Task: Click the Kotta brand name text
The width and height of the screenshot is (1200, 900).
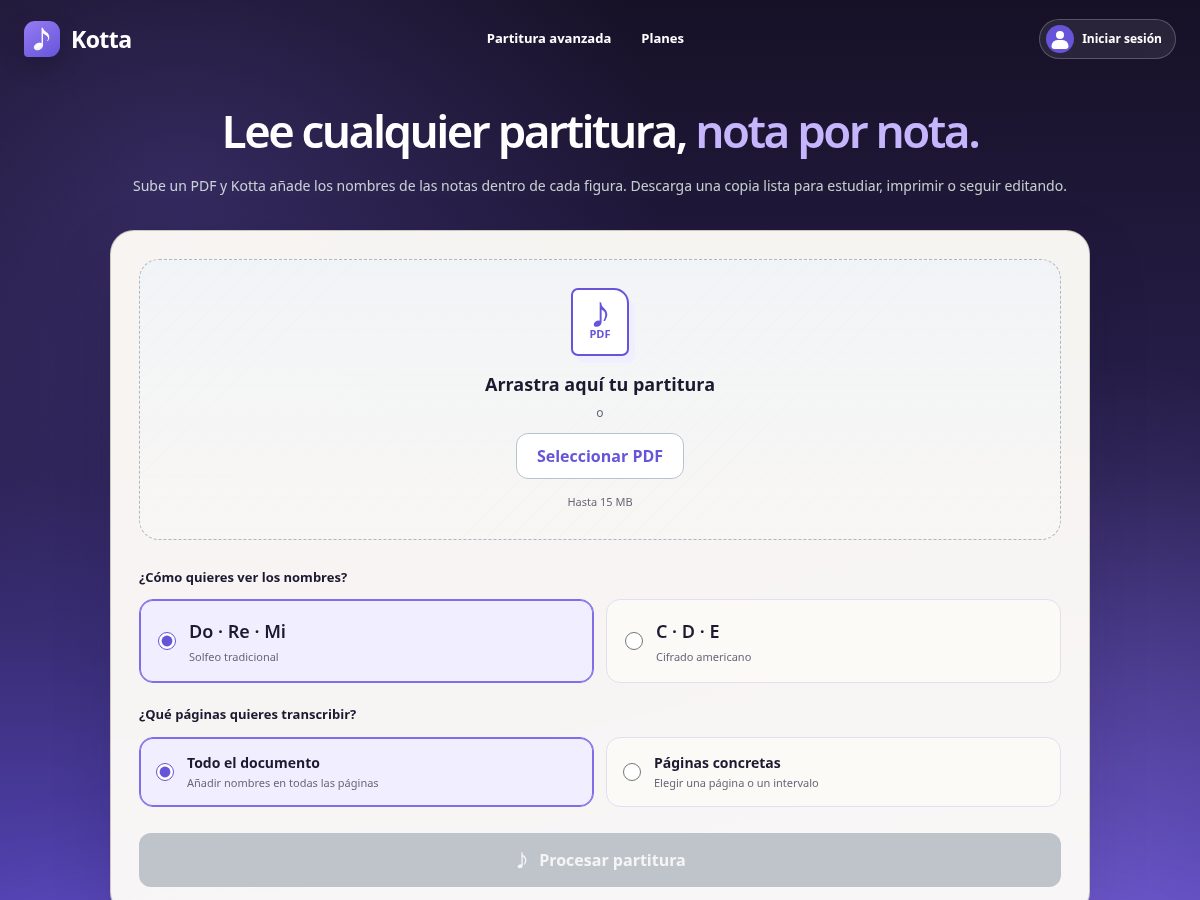Action: click(x=101, y=40)
